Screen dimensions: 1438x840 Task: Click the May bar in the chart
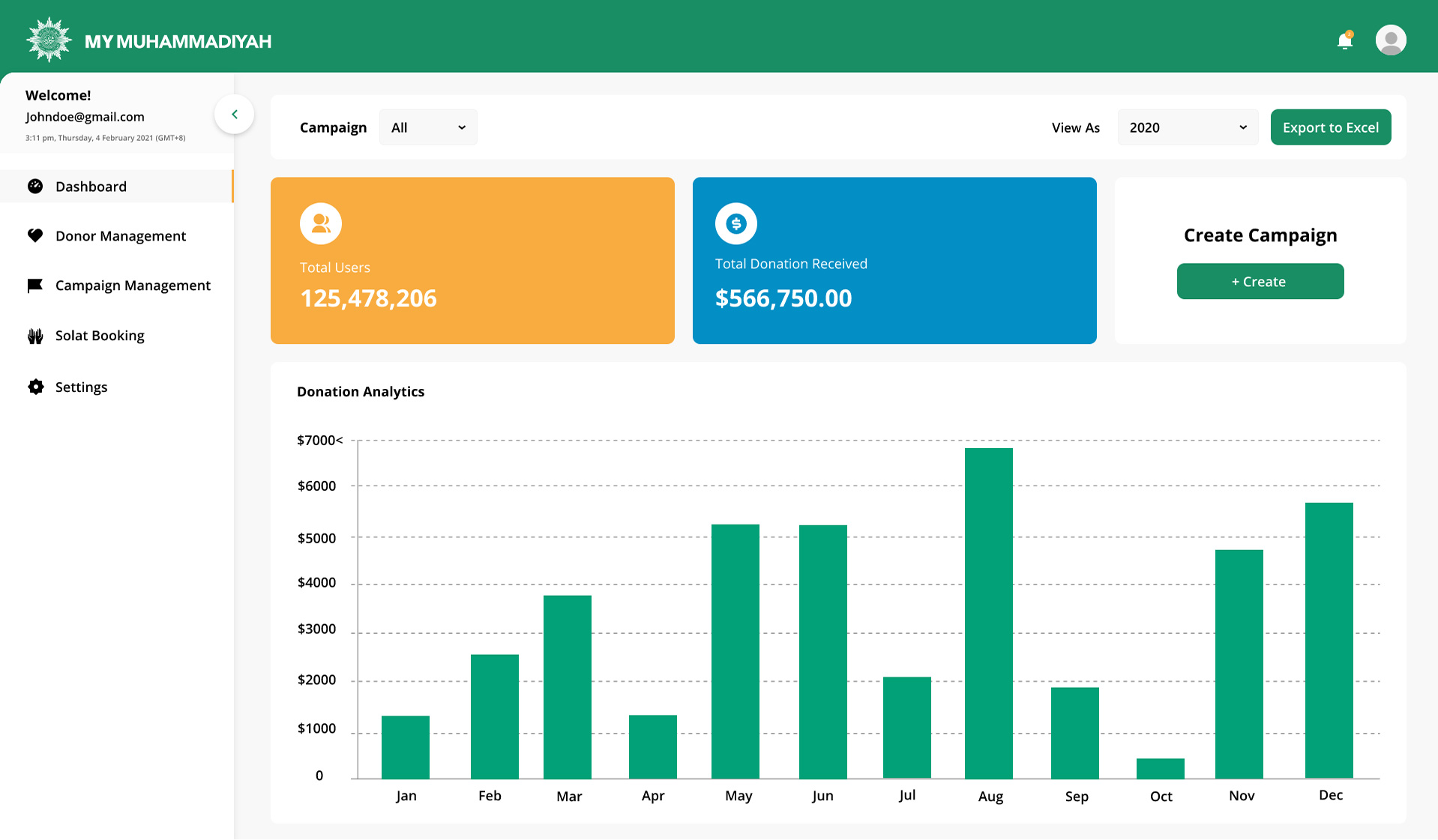[x=735, y=651]
